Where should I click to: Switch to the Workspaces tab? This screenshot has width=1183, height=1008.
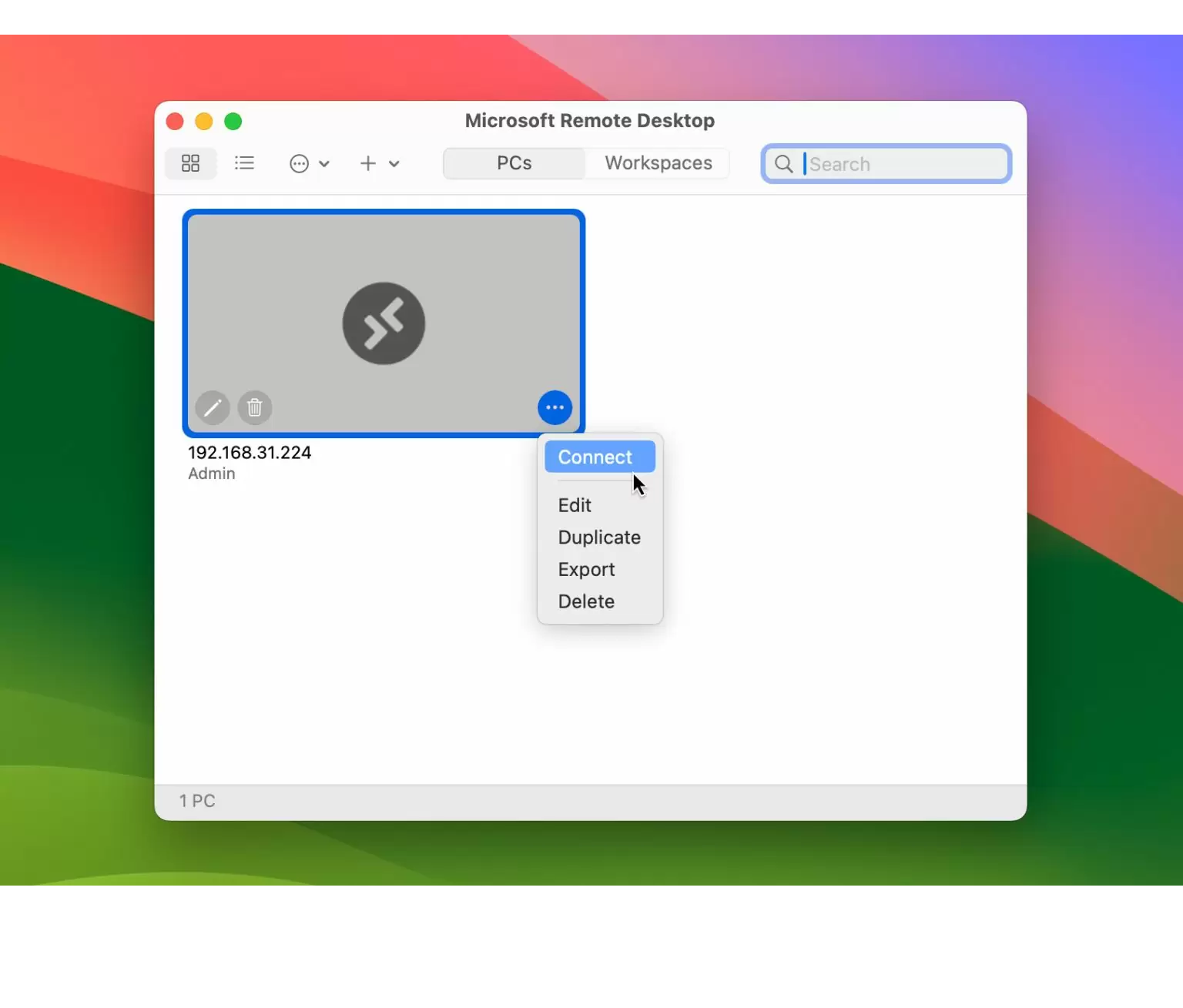pyautogui.click(x=659, y=163)
